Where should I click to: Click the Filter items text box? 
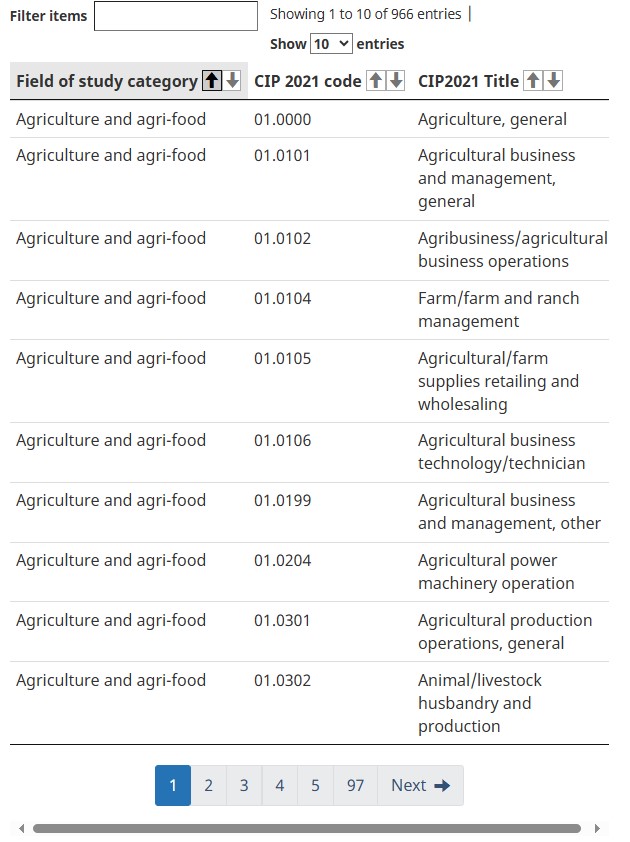(176, 16)
